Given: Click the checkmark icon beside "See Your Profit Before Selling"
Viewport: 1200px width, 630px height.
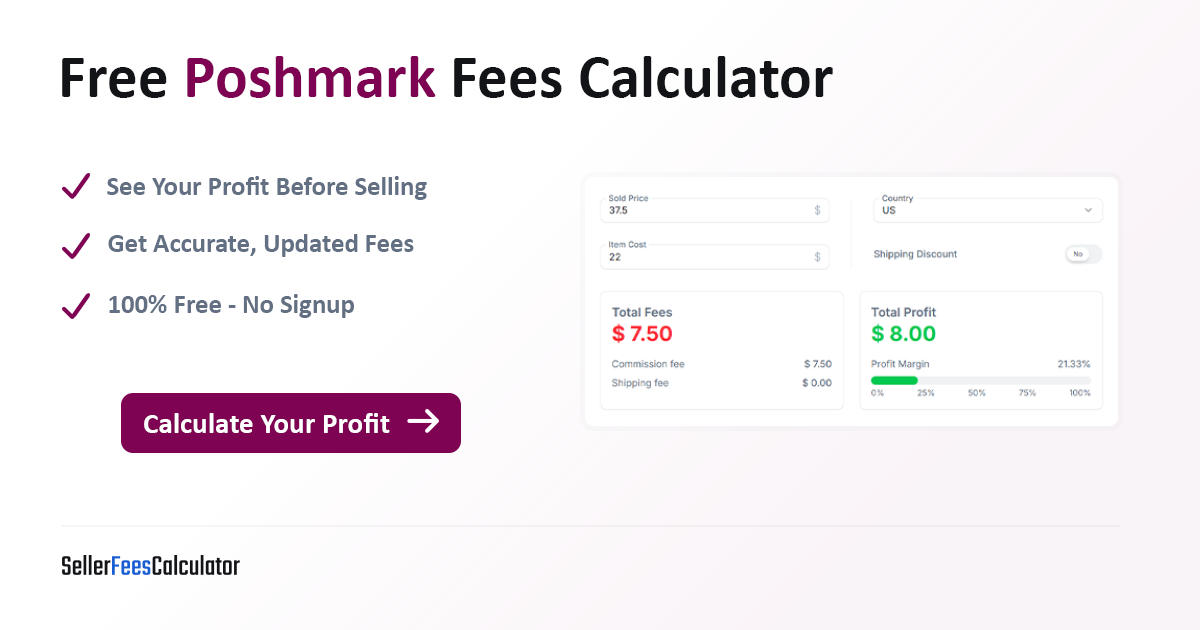Looking at the screenshot, I should click(x=75, y=186).
